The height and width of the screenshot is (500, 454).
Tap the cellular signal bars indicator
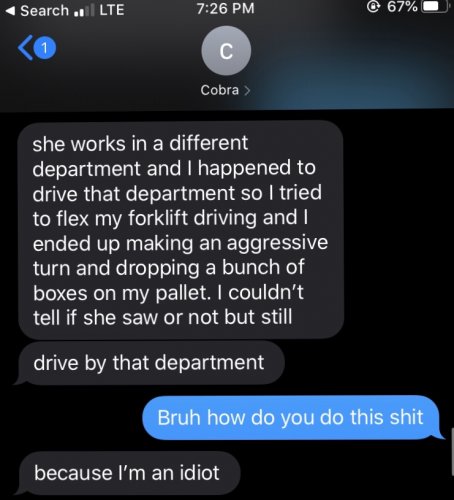tap(83, 11)
